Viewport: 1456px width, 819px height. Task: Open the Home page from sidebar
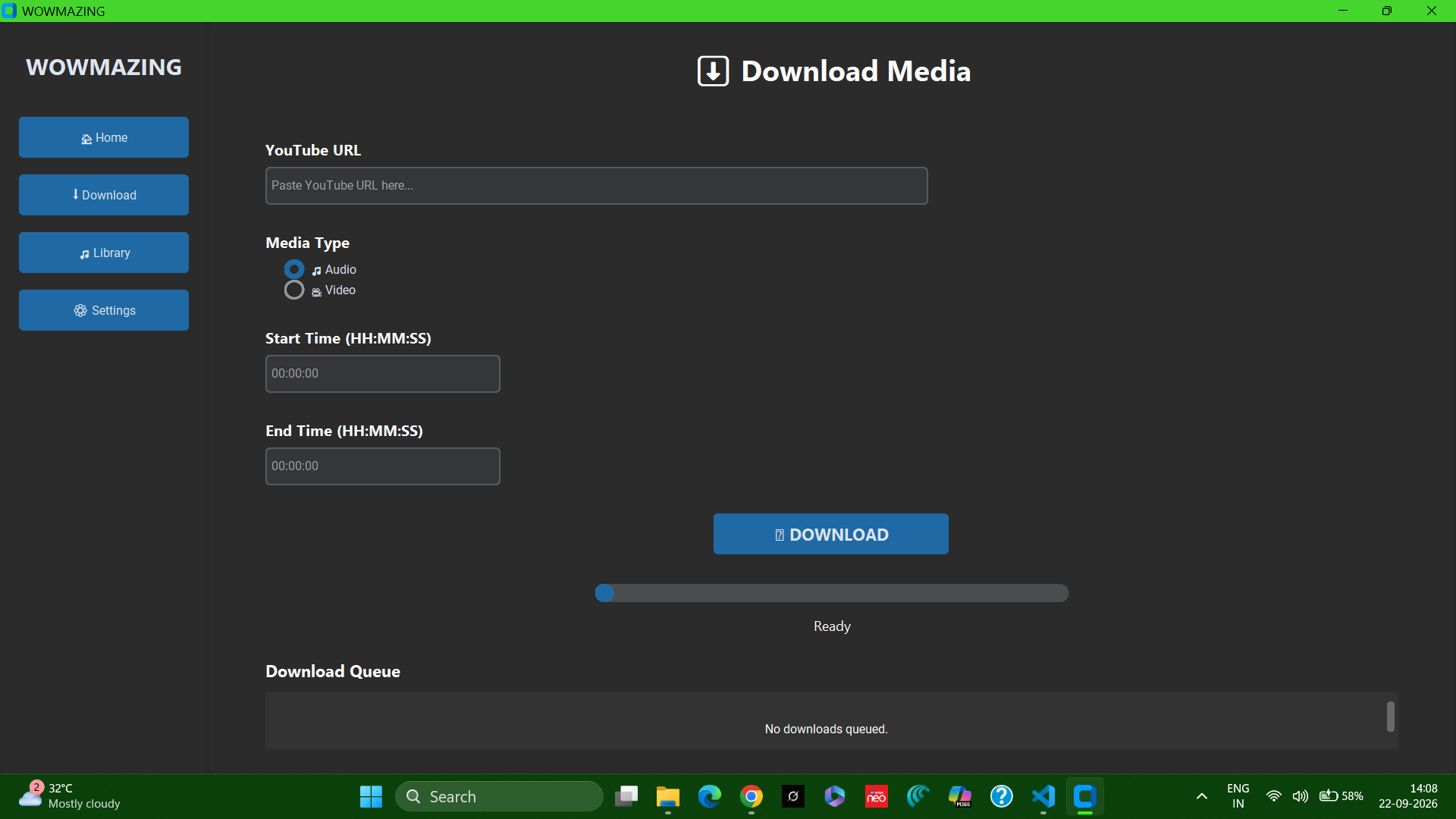point(104,137)
